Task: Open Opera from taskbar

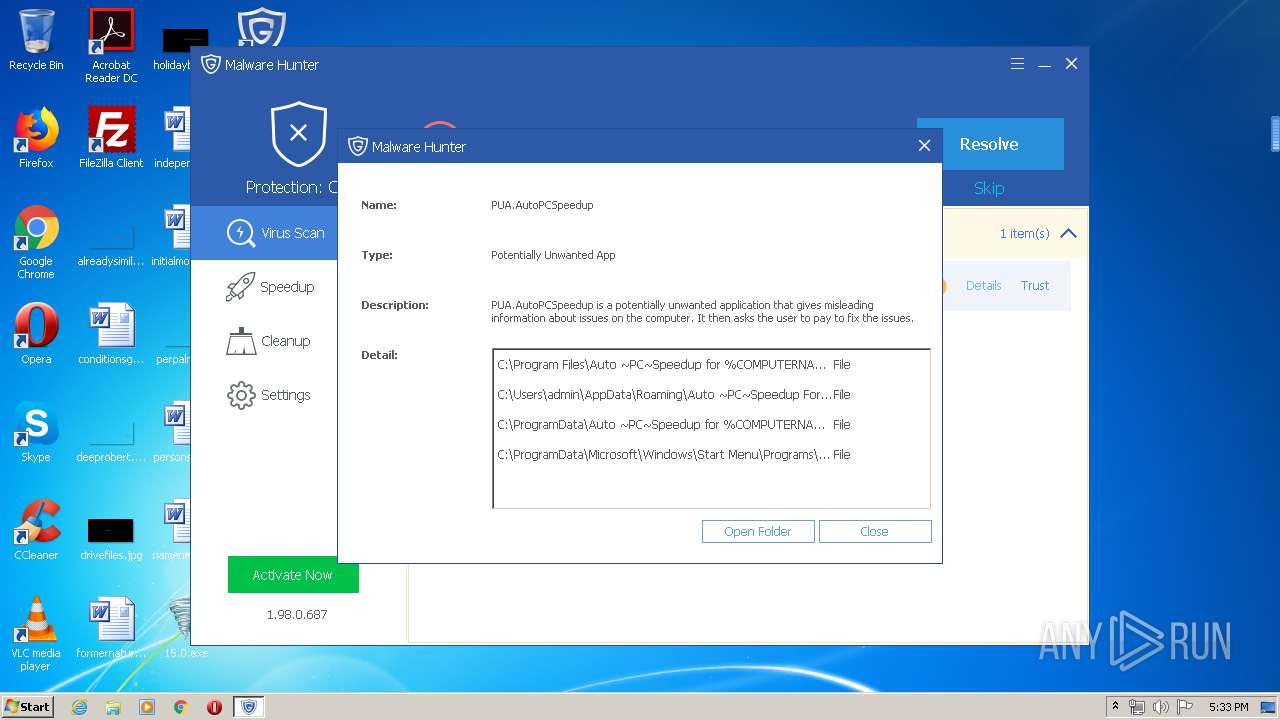Action: [214, 707]
